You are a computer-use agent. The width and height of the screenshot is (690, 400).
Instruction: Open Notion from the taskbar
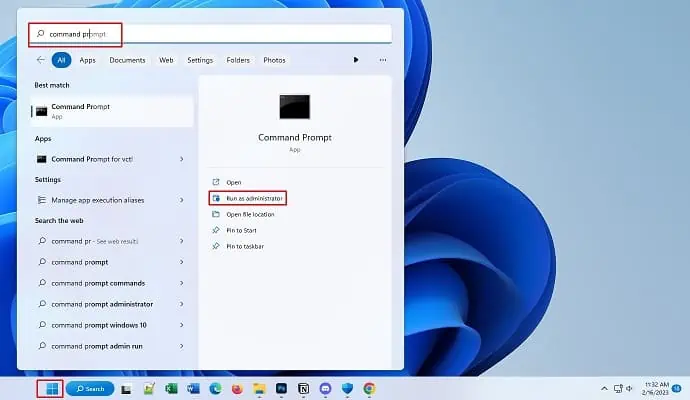pos(303,388)
